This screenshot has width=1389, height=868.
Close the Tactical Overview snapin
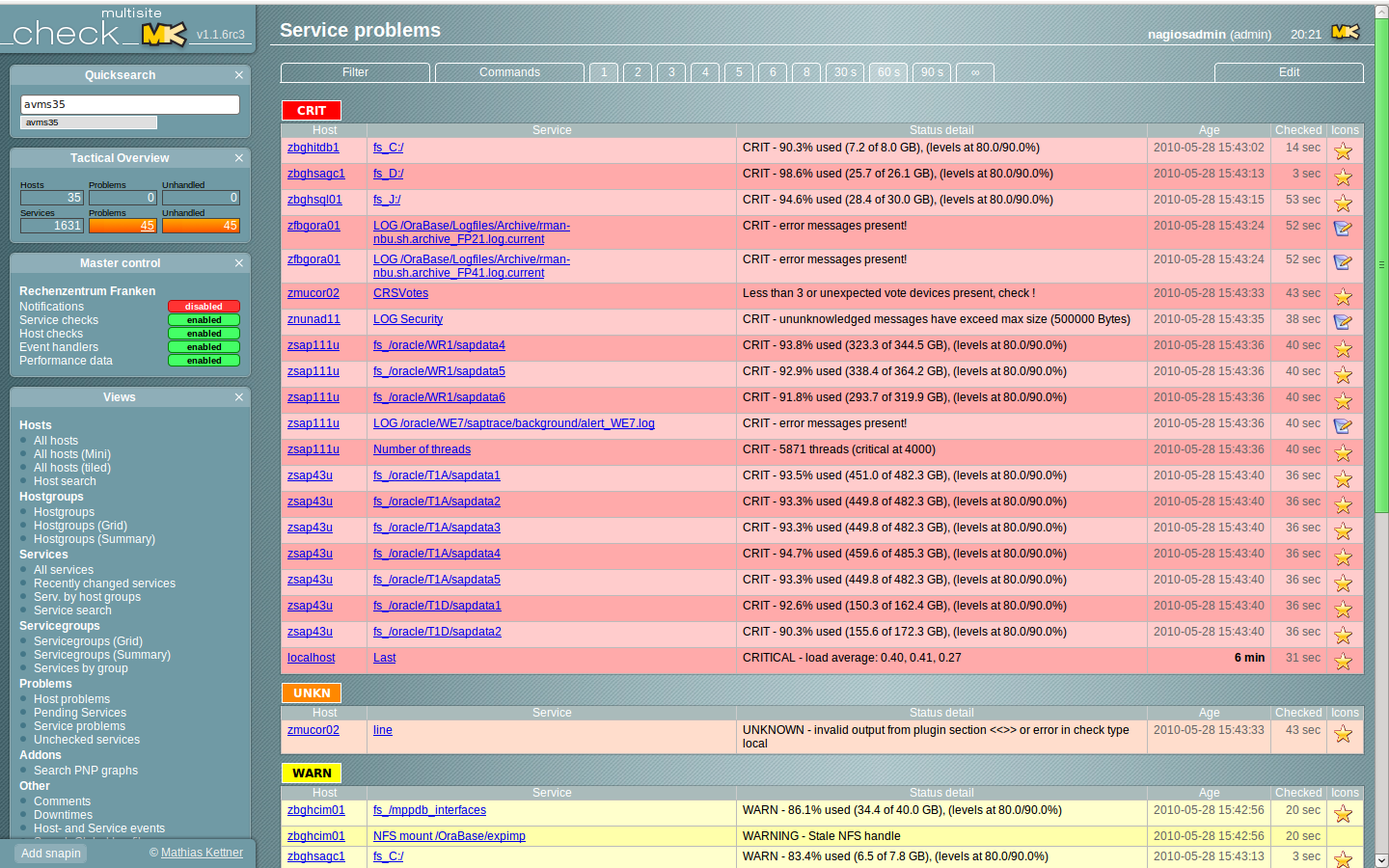click(x=239, y=157)
